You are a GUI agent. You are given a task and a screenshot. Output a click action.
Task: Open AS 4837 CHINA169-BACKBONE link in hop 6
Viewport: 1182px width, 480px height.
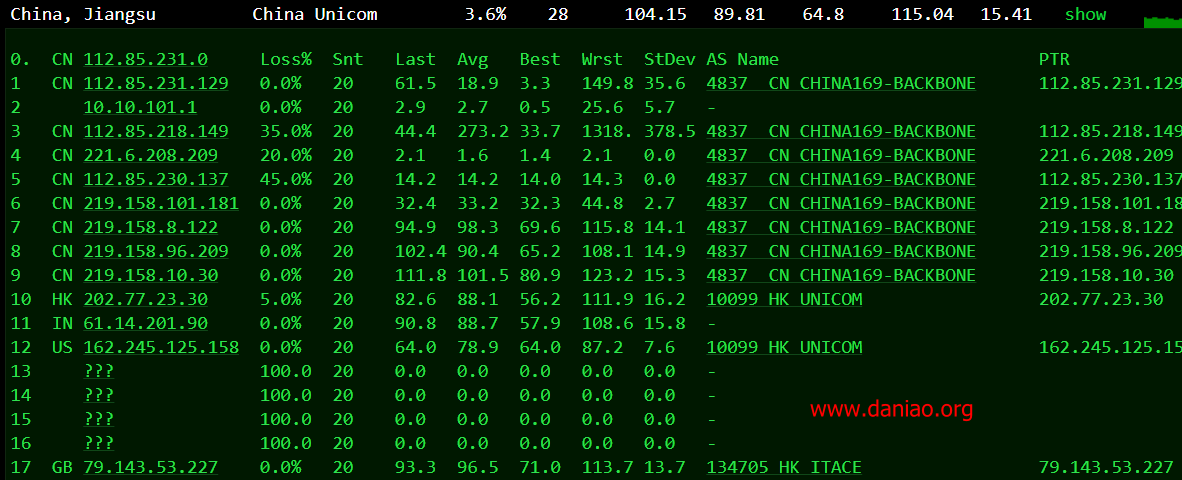pos(841,203)
